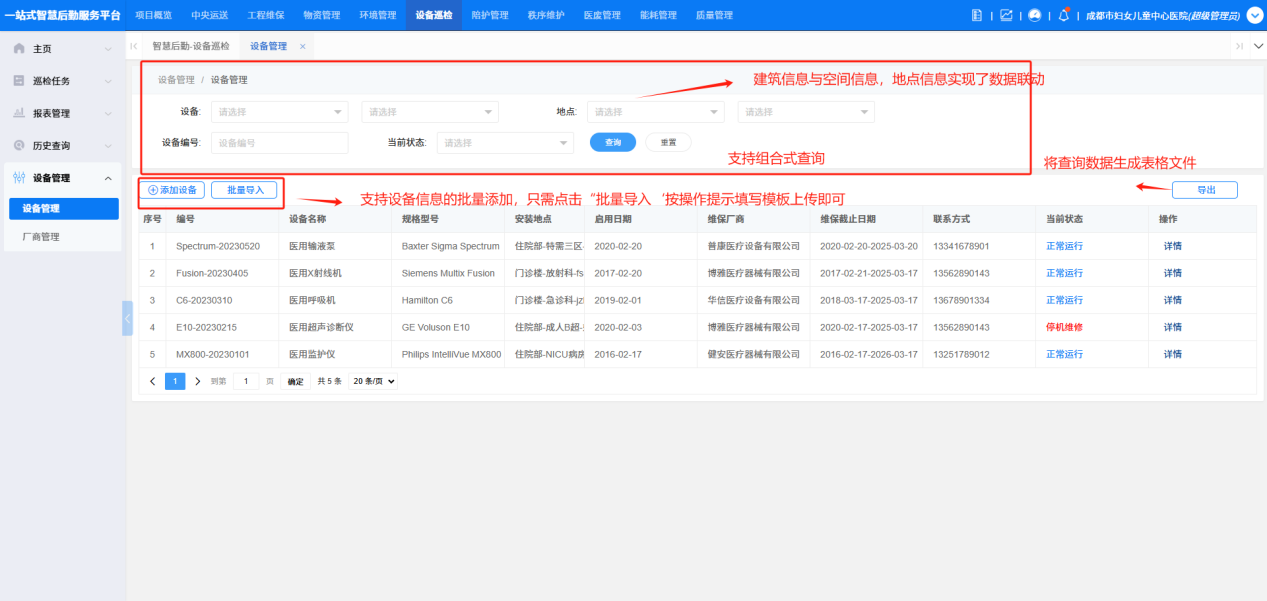
Task: Open 厂商管理 in the sidebar
Action: (41, 237)
